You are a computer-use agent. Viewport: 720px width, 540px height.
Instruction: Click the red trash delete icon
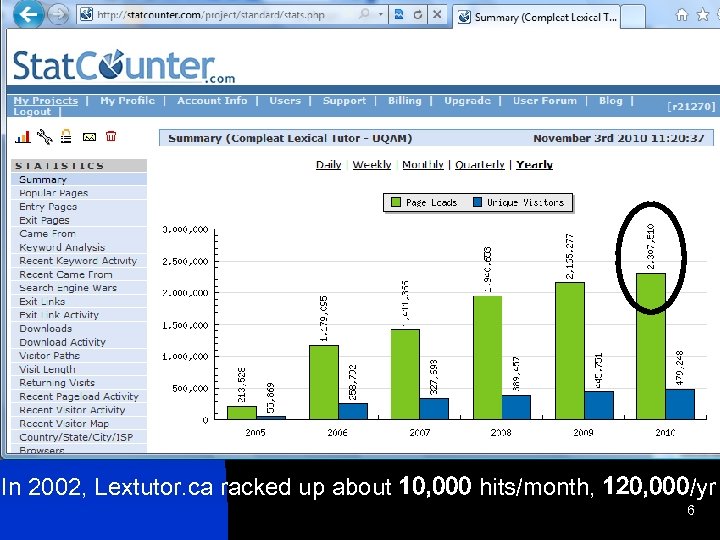click(x=111, y=136)
